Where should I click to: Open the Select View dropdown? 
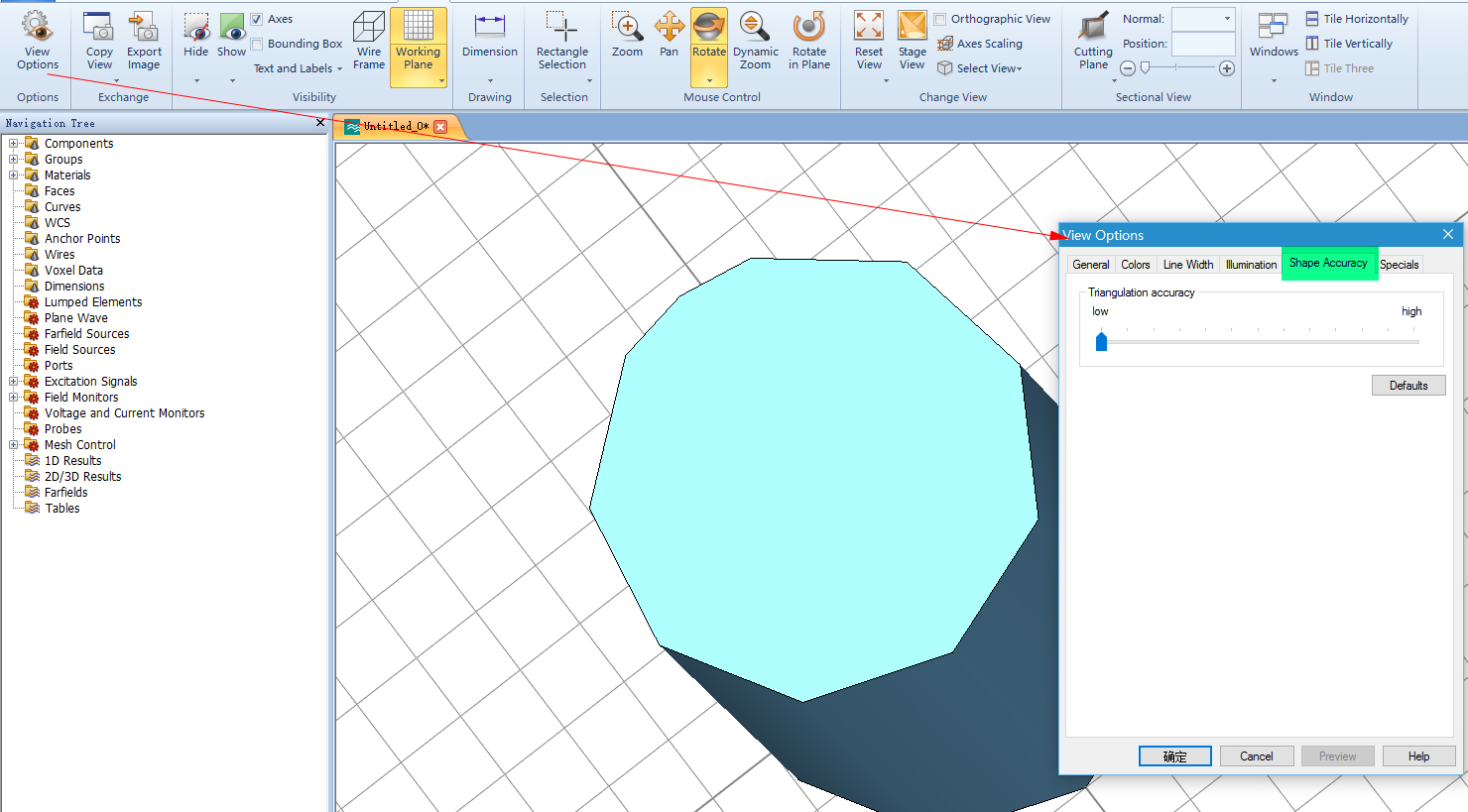[979, 68]
